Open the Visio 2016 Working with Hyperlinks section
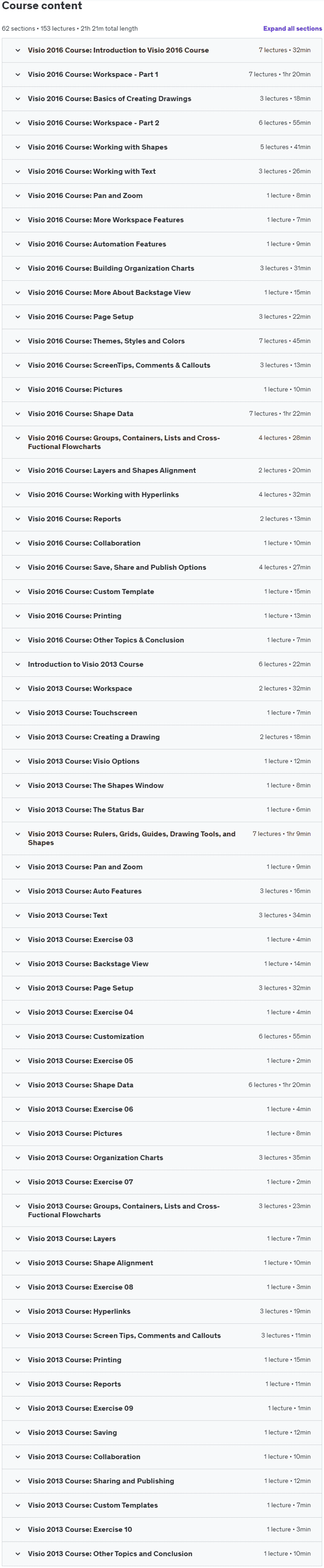 tap(162, 495)
